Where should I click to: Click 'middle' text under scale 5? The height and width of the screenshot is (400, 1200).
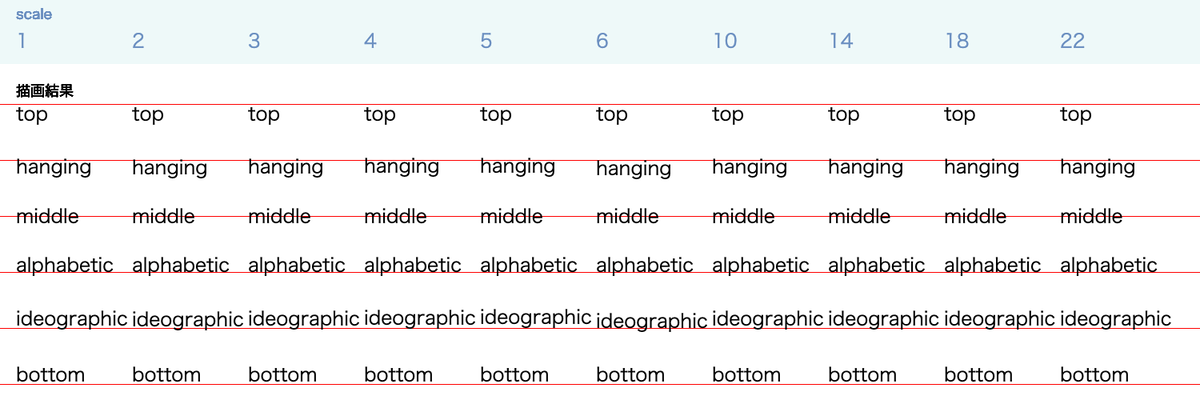tap(511, 216)
